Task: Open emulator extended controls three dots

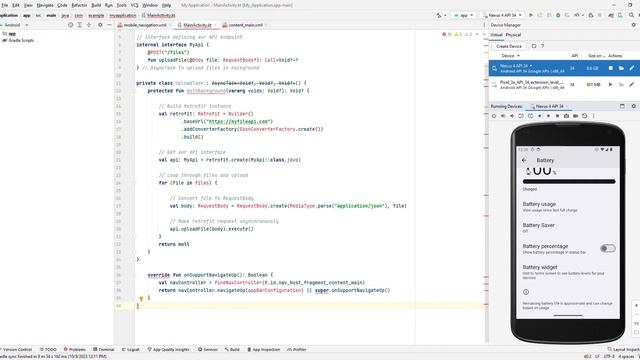Action: pyautogui.click(x=593, y=116)
